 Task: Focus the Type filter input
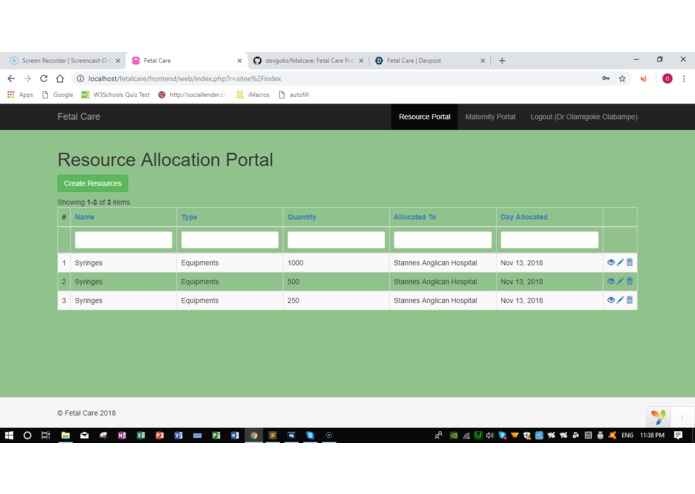point(230,240)
